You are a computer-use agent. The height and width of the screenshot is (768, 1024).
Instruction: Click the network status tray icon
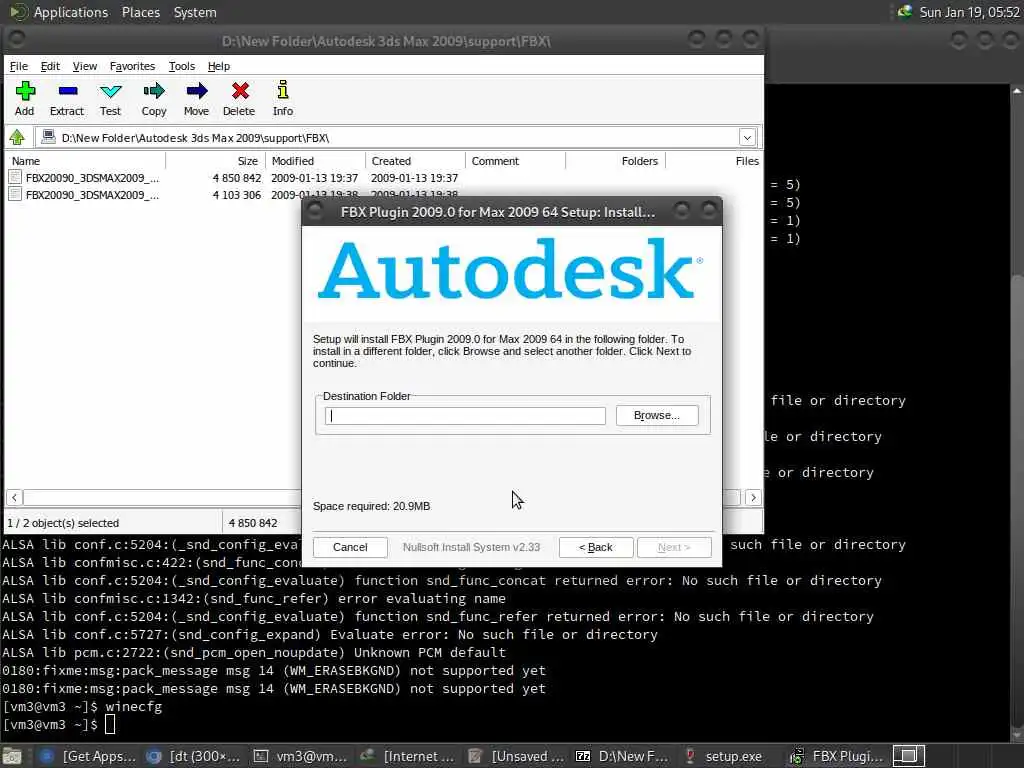[904, 12]
